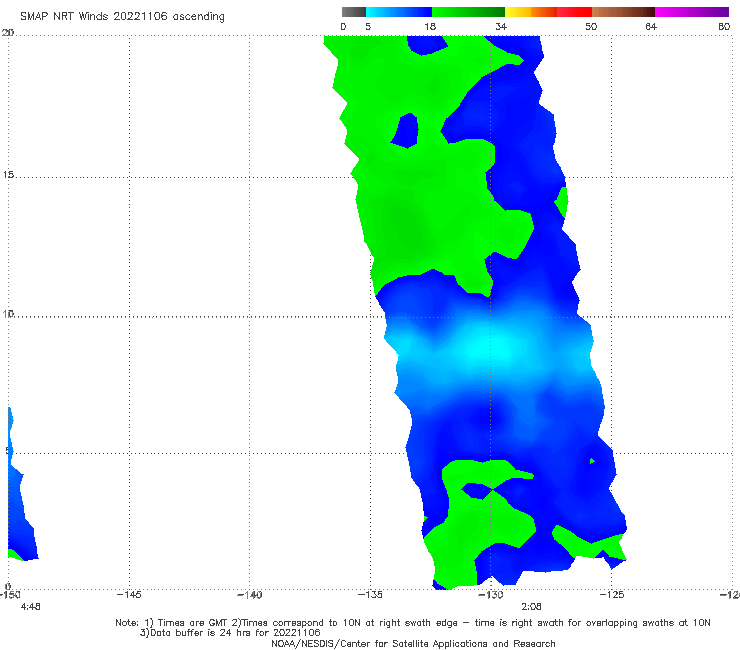The height and width of the screenshot is (650, 740).
Task: Click the colorbar tick label "34"
Action: 501,27
